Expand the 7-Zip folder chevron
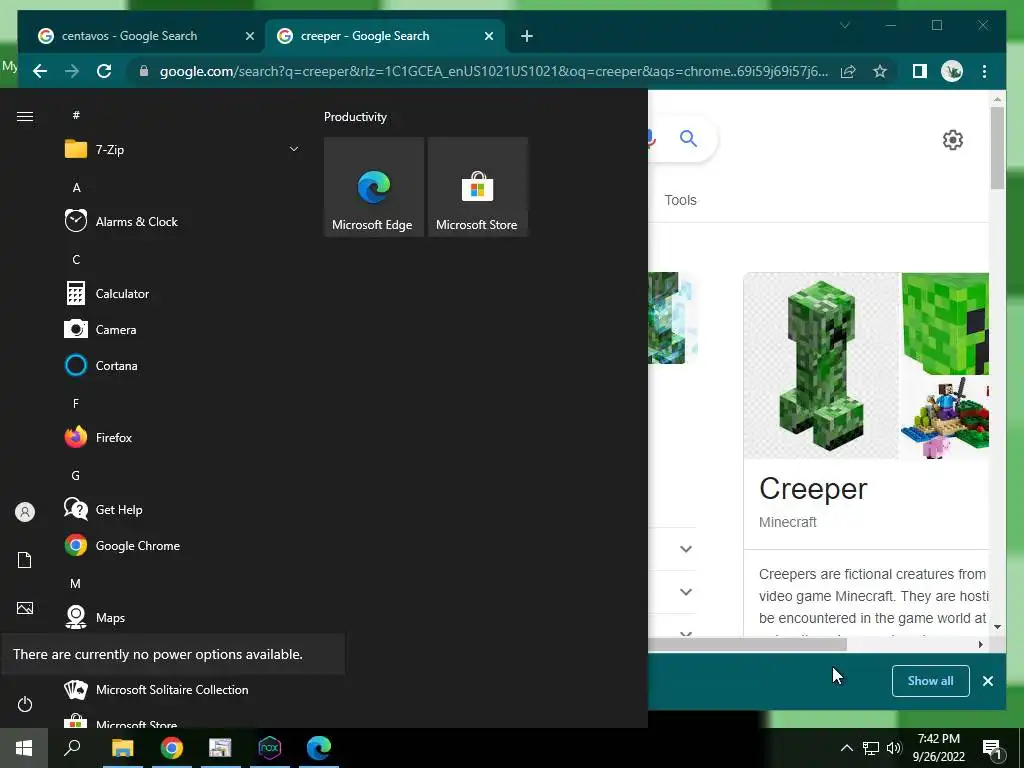Viewport: 1024px width, 768px height. tap(294, 150)
